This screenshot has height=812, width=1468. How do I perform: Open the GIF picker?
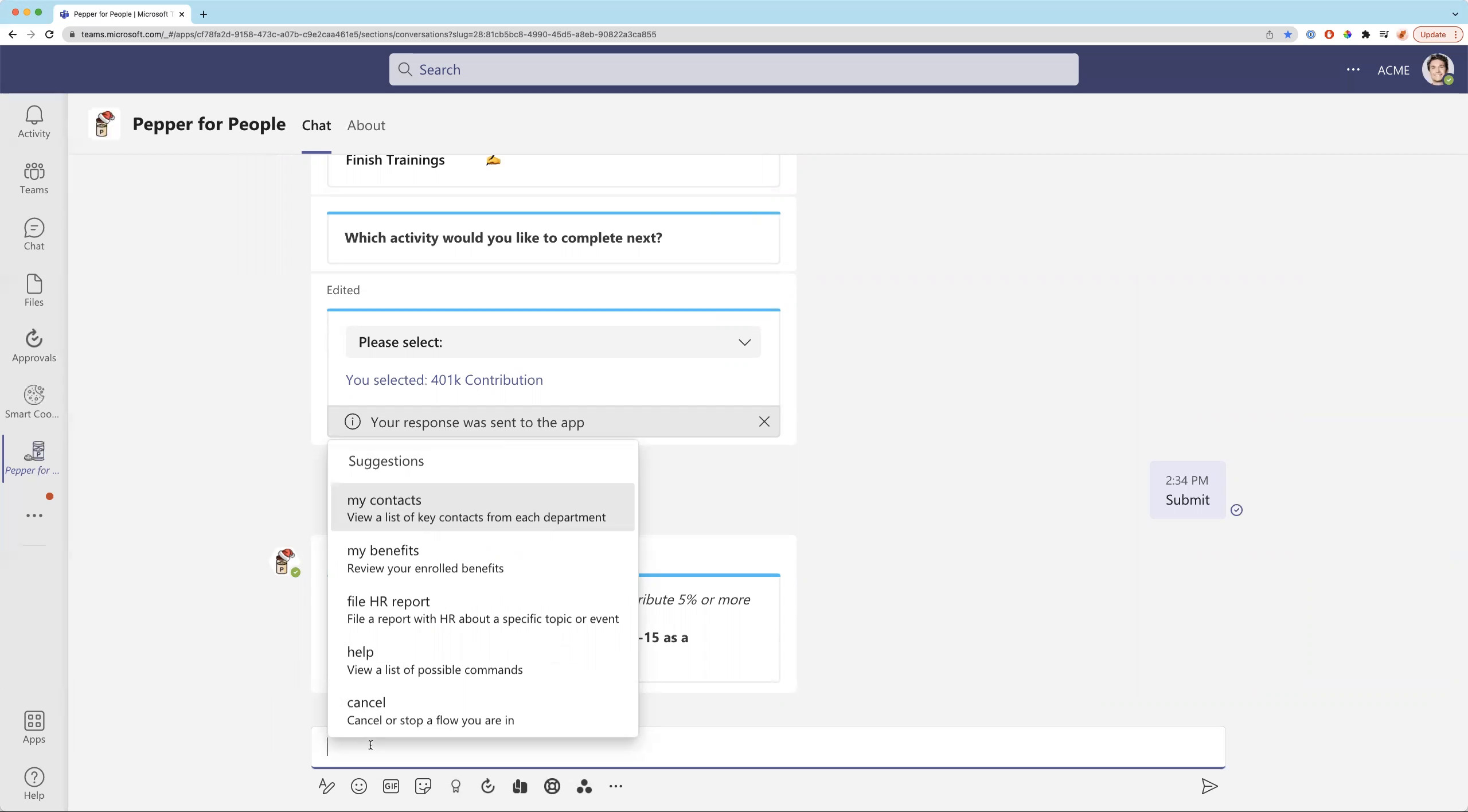pyautogui.click(x=391, y=786)
